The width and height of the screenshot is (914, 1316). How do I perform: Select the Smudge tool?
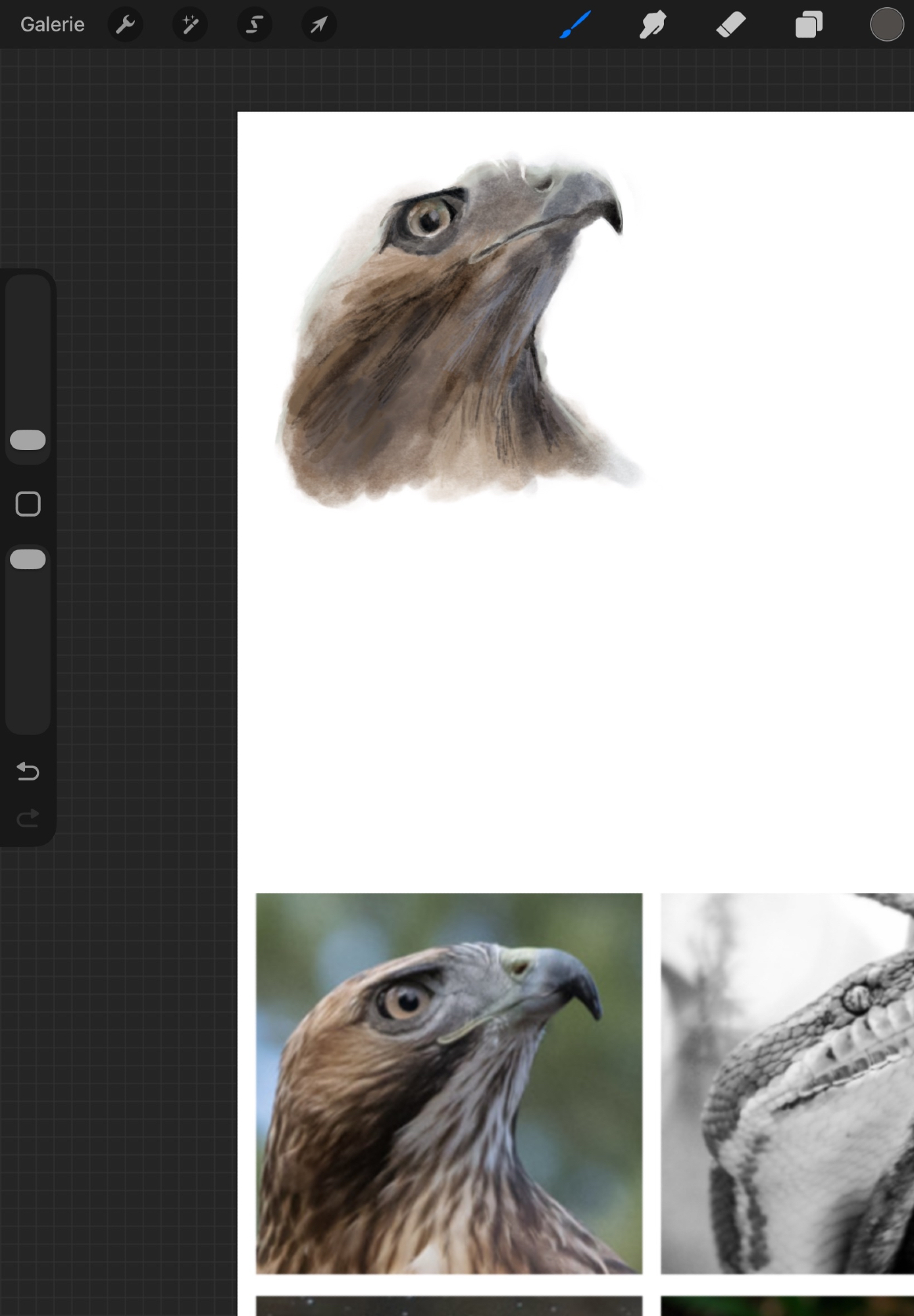point(652,25)
